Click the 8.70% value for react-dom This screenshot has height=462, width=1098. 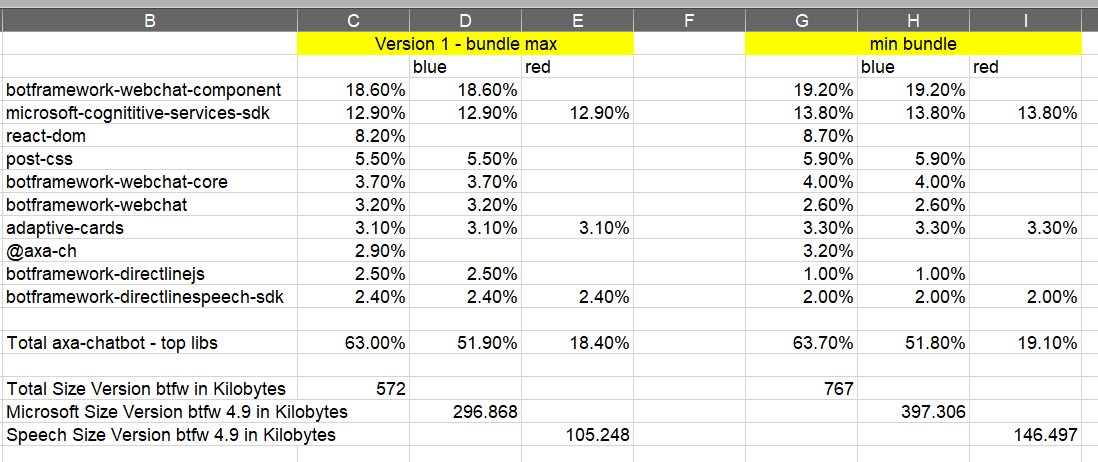point(827,136)
